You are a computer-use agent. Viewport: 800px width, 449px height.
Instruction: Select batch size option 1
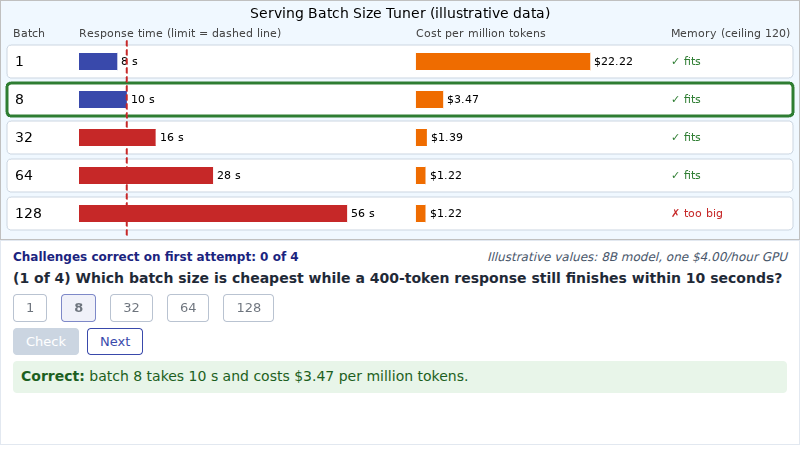pos(30,308)
